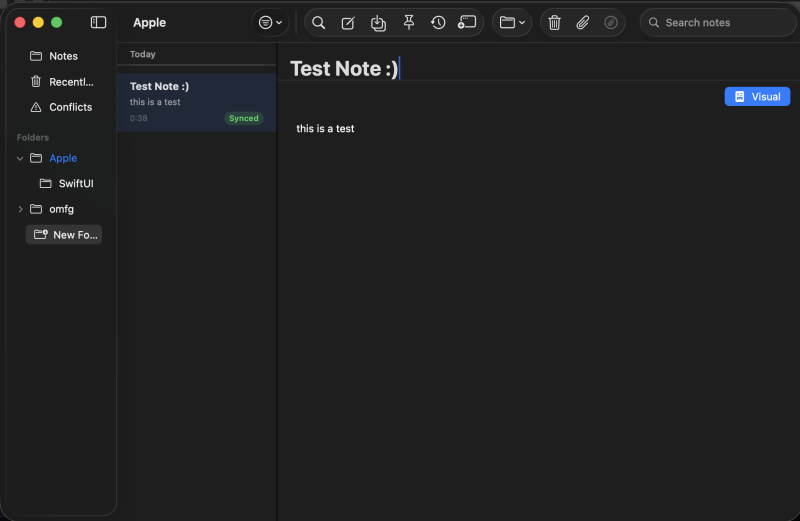Open the filter options dropdown
Viewport: 800px width, 521px height.
[x=270, y=22]
